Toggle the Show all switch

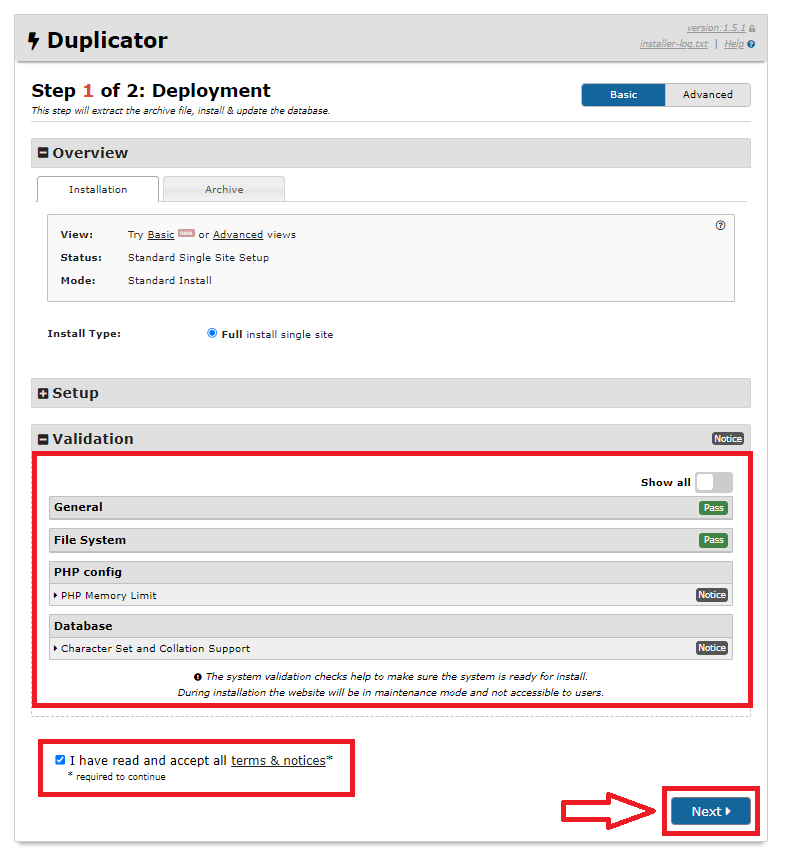tap(714, 482)
